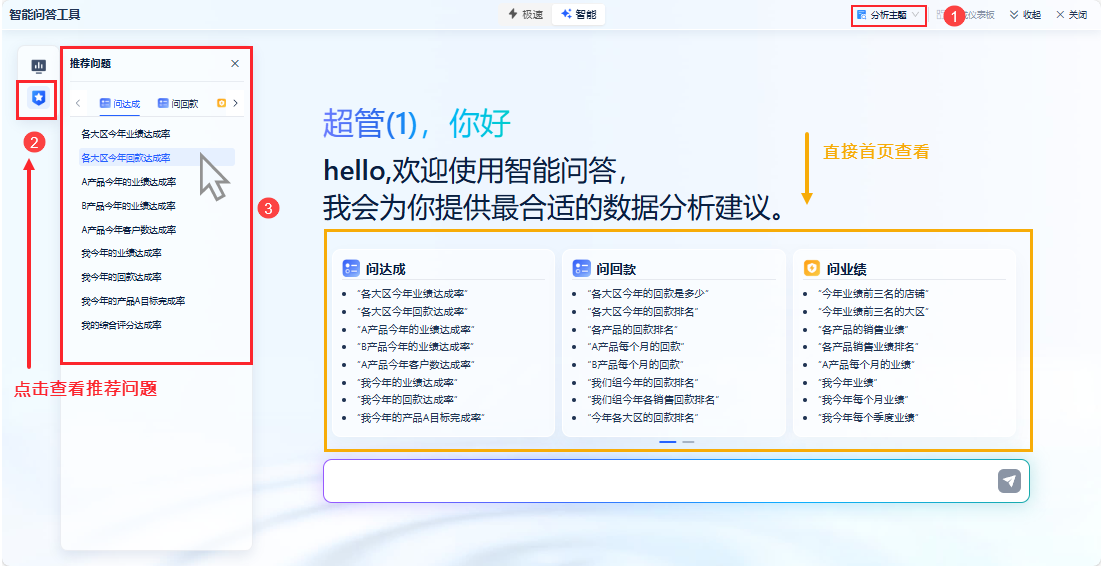Click "各大区今年的回款是多少" in 问回款 card

pyautogui.click(x=649, y=293)
